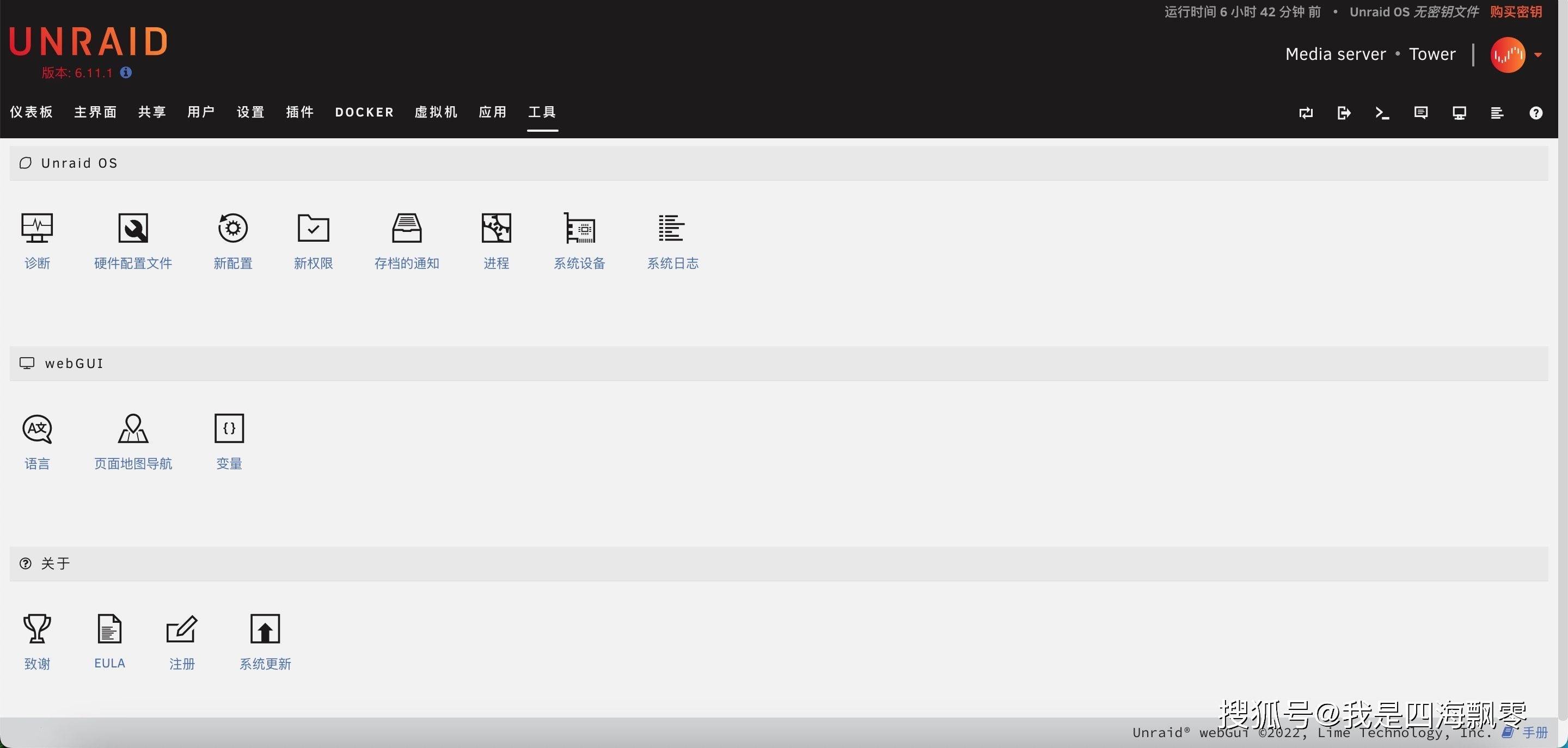Open the 系统更新 system update icon
Viewport: 1568px width, 748px height.
(x=265, y=629)
